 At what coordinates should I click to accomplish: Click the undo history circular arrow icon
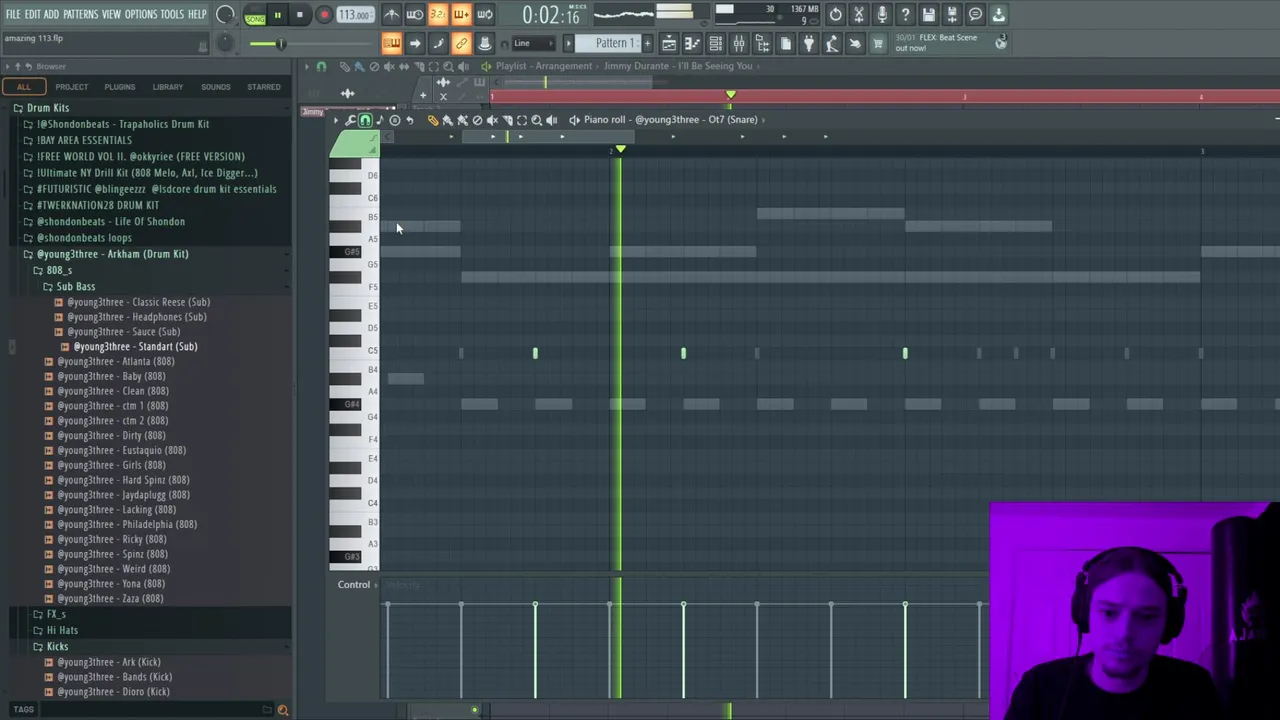(x=835, y=15)
